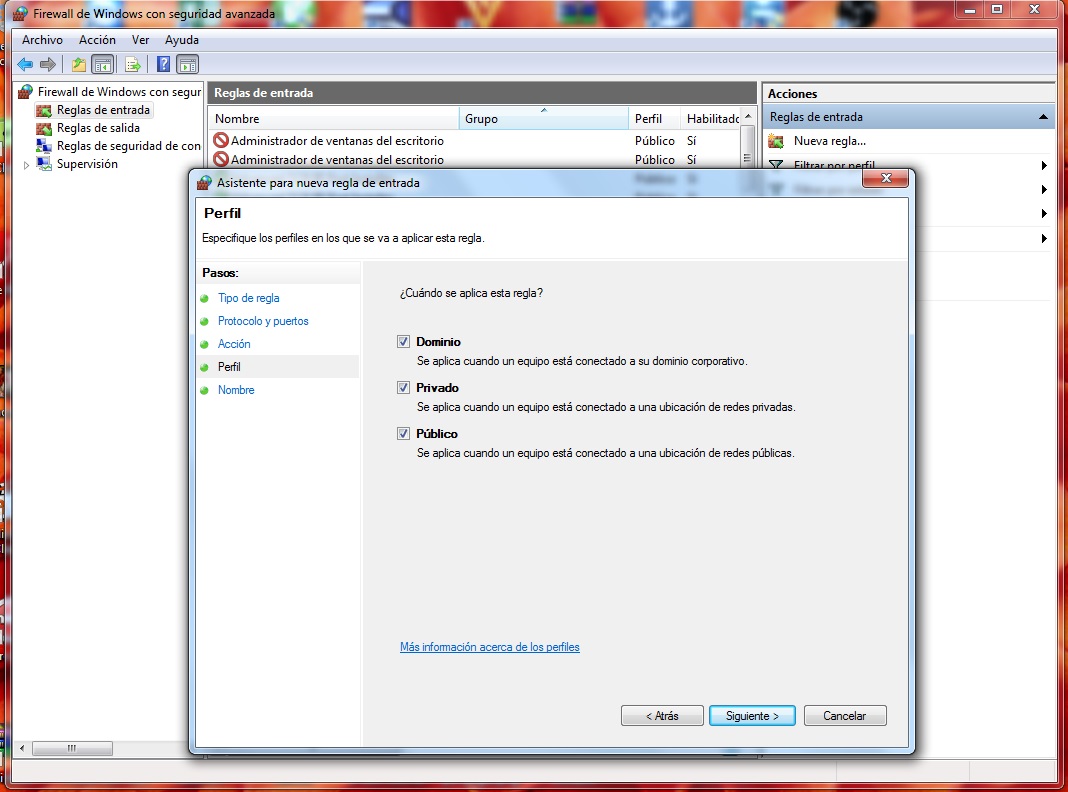Open help via blue question mark icon
The image size is (1068, 792).
[x=163, y=64]
